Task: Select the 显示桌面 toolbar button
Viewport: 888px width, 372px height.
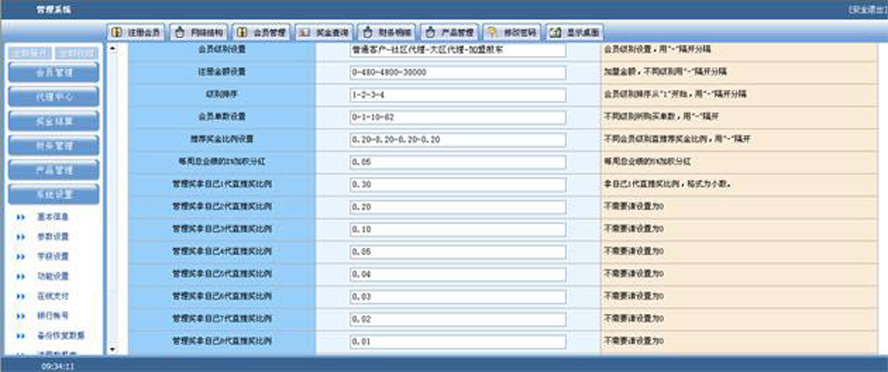Action: pyautogui.click(x=575, y=32)
